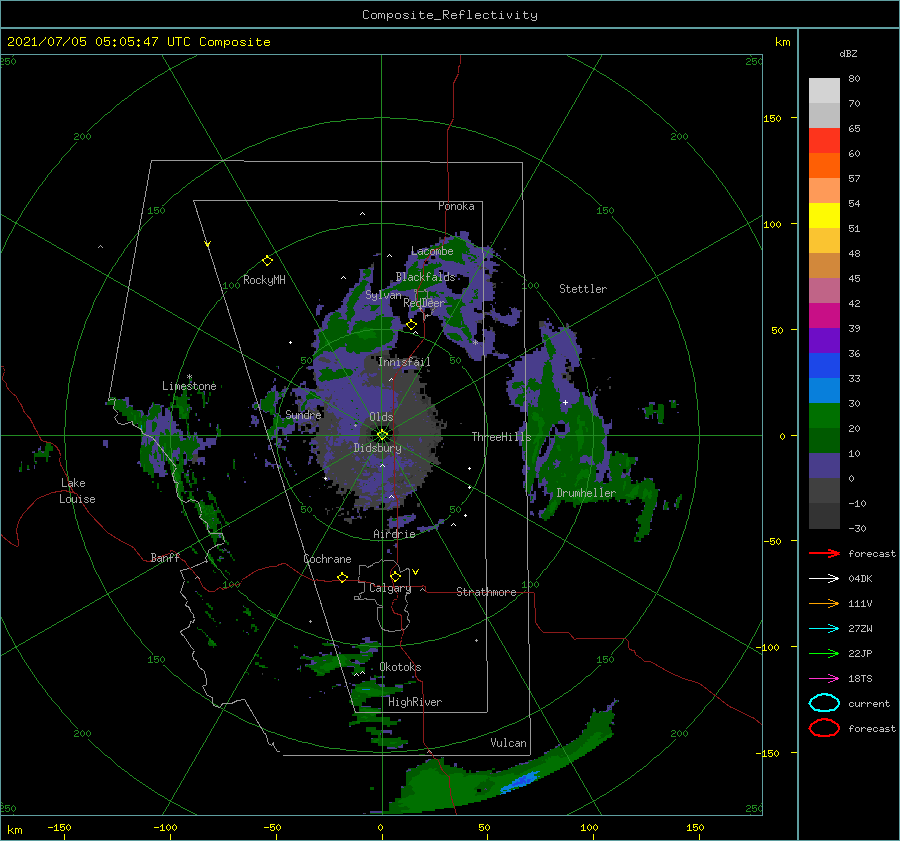Click the yellow diamond marker above RockyMH

click(267, 261)
